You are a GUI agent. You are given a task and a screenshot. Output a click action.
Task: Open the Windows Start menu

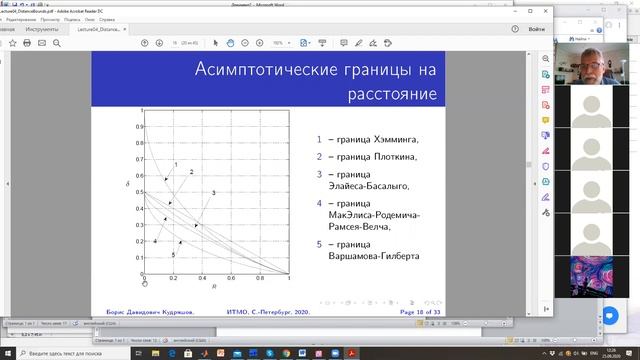7,353
